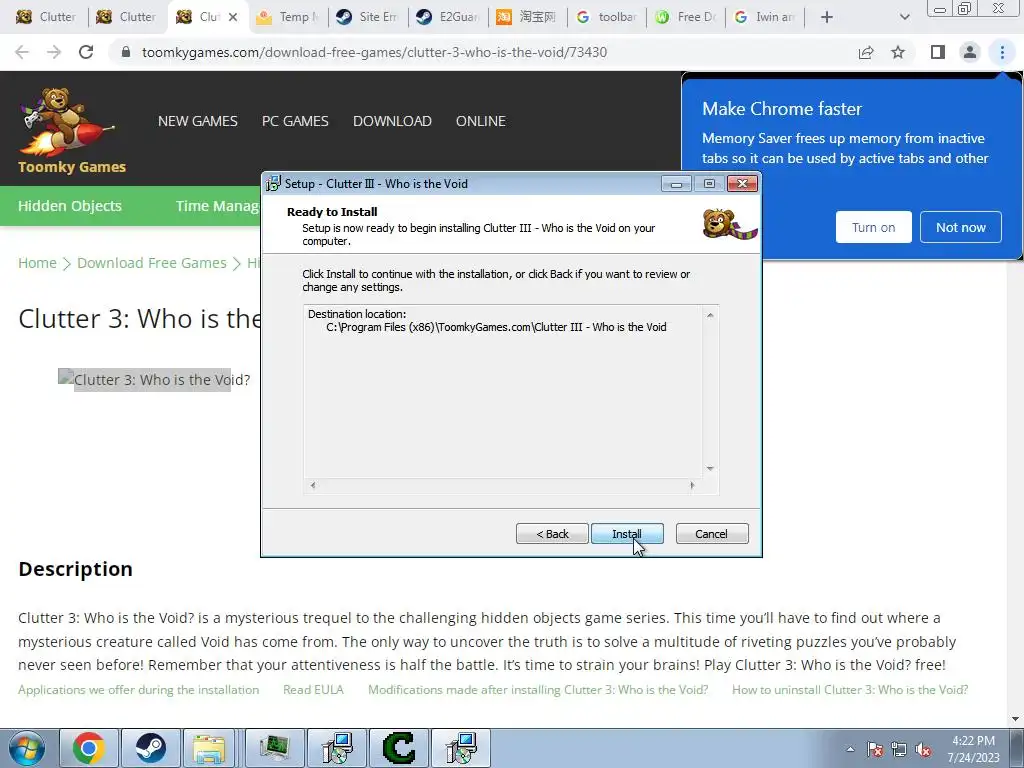Open the Chrome profile icon
1024x768 pixels.
click(970, 52)
